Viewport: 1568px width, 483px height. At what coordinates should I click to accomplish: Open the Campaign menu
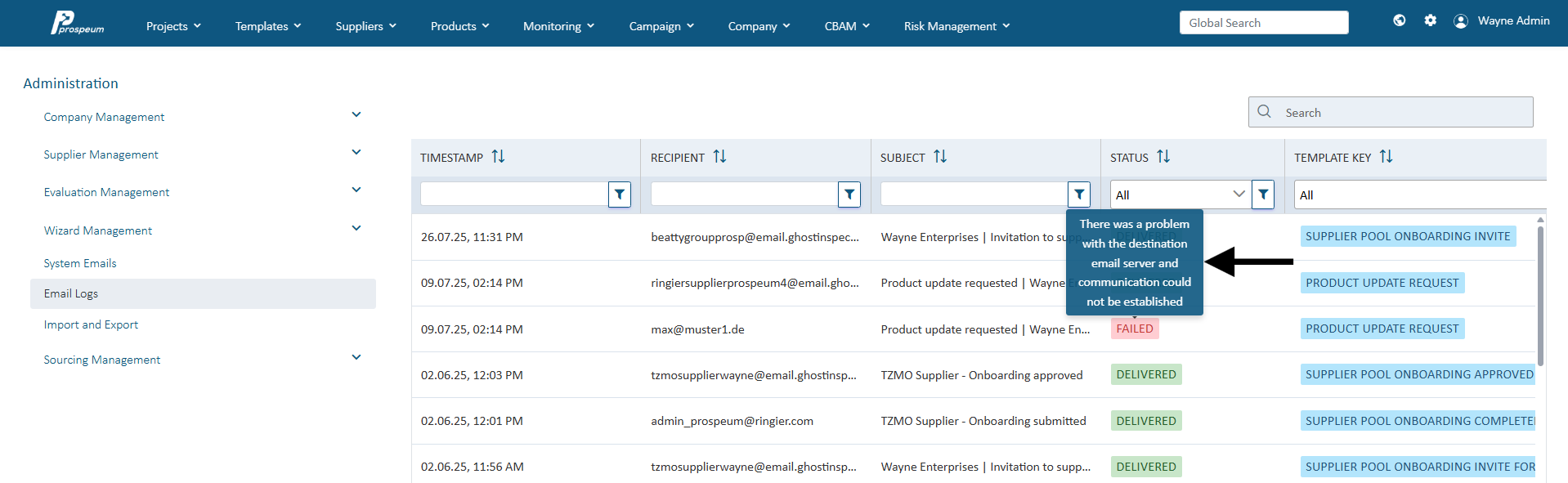pos(661,26)
